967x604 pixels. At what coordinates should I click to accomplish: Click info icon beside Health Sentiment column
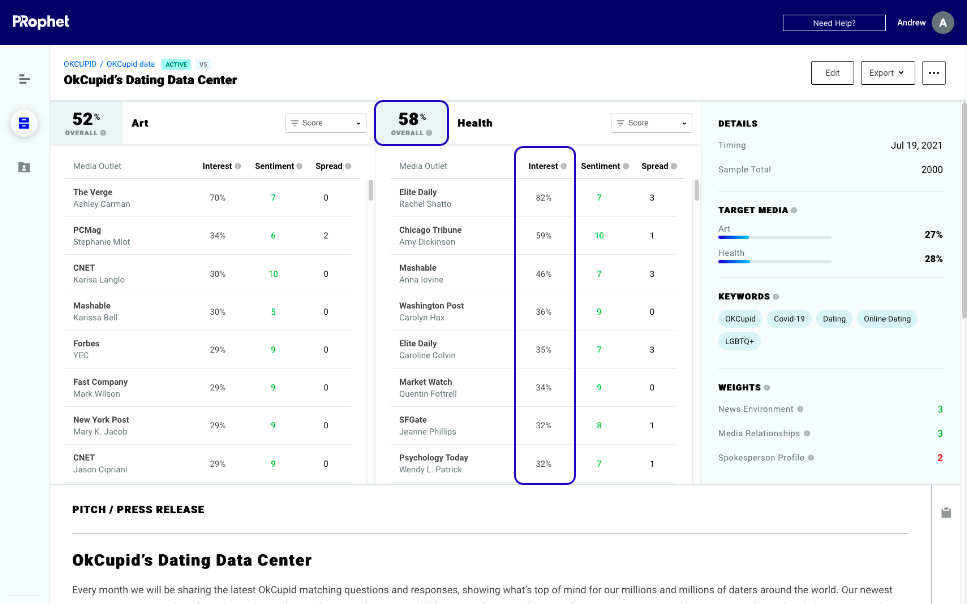click(626, 166)
